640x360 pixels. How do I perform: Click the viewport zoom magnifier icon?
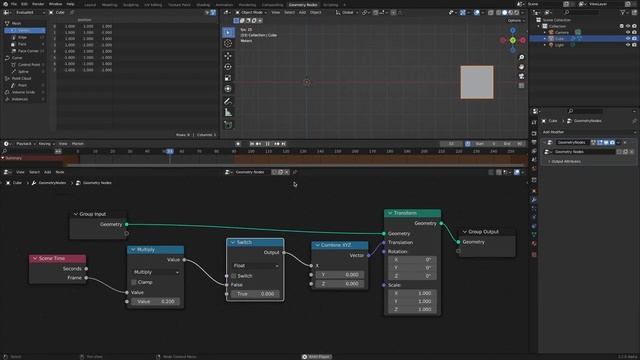(x=521, y=57)
